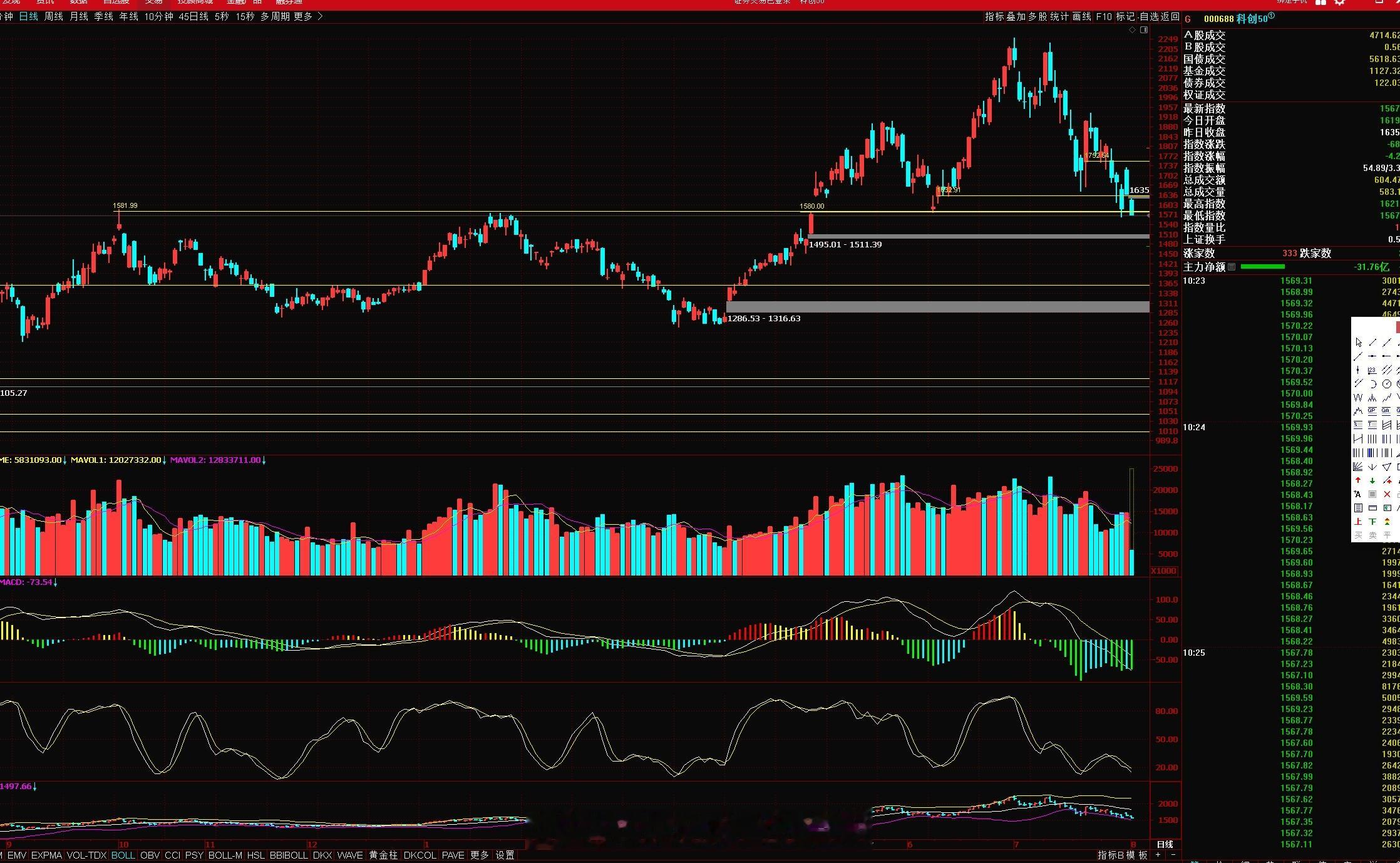Toggle the side panel icon above the price axis
1400x863 pixels.
tap(1144, 29)
